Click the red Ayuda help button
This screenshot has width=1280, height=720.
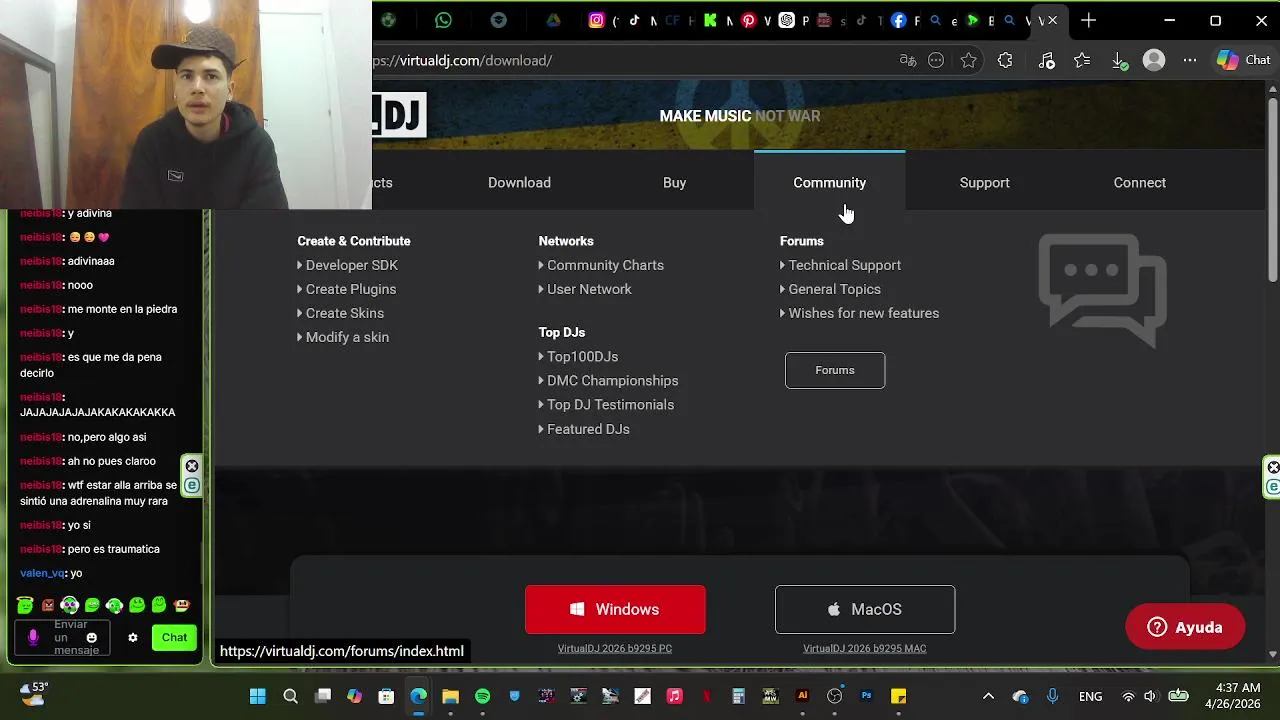[1185, 627]
